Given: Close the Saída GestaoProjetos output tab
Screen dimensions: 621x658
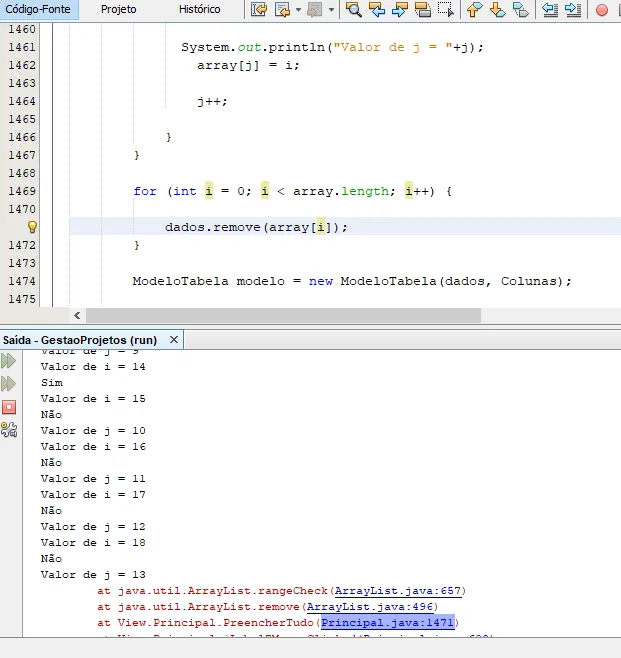Looking at the screenshot, I should click(174, 340).
